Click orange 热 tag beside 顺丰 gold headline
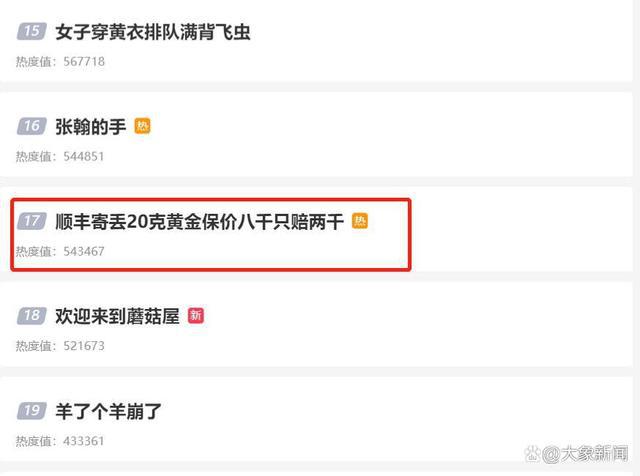 click(x=360, y=221)
